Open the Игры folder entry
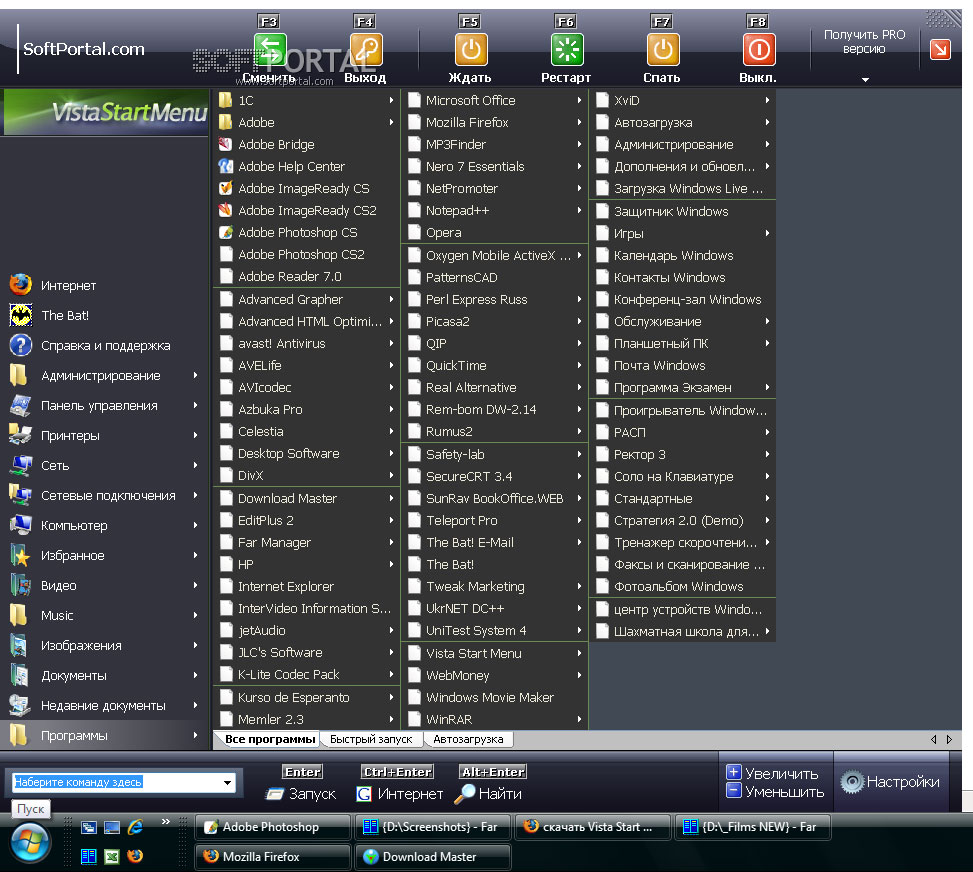 (x=683, y=233)
